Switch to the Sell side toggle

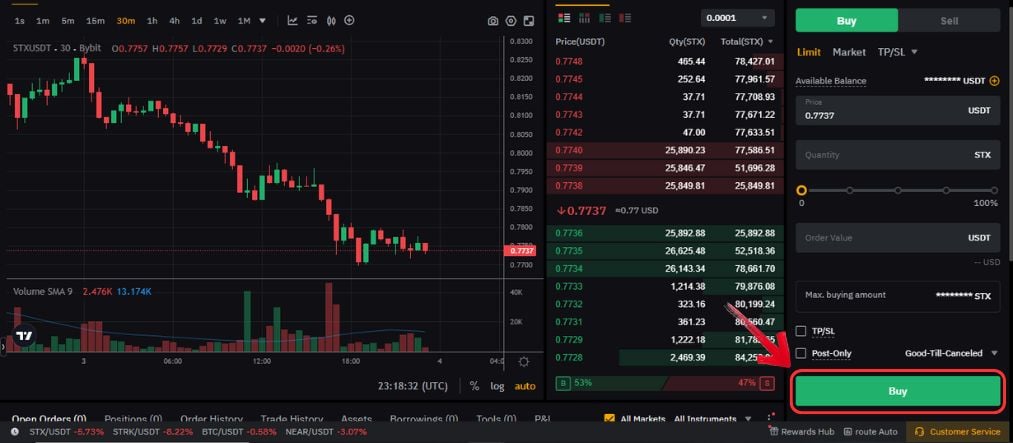949,21
